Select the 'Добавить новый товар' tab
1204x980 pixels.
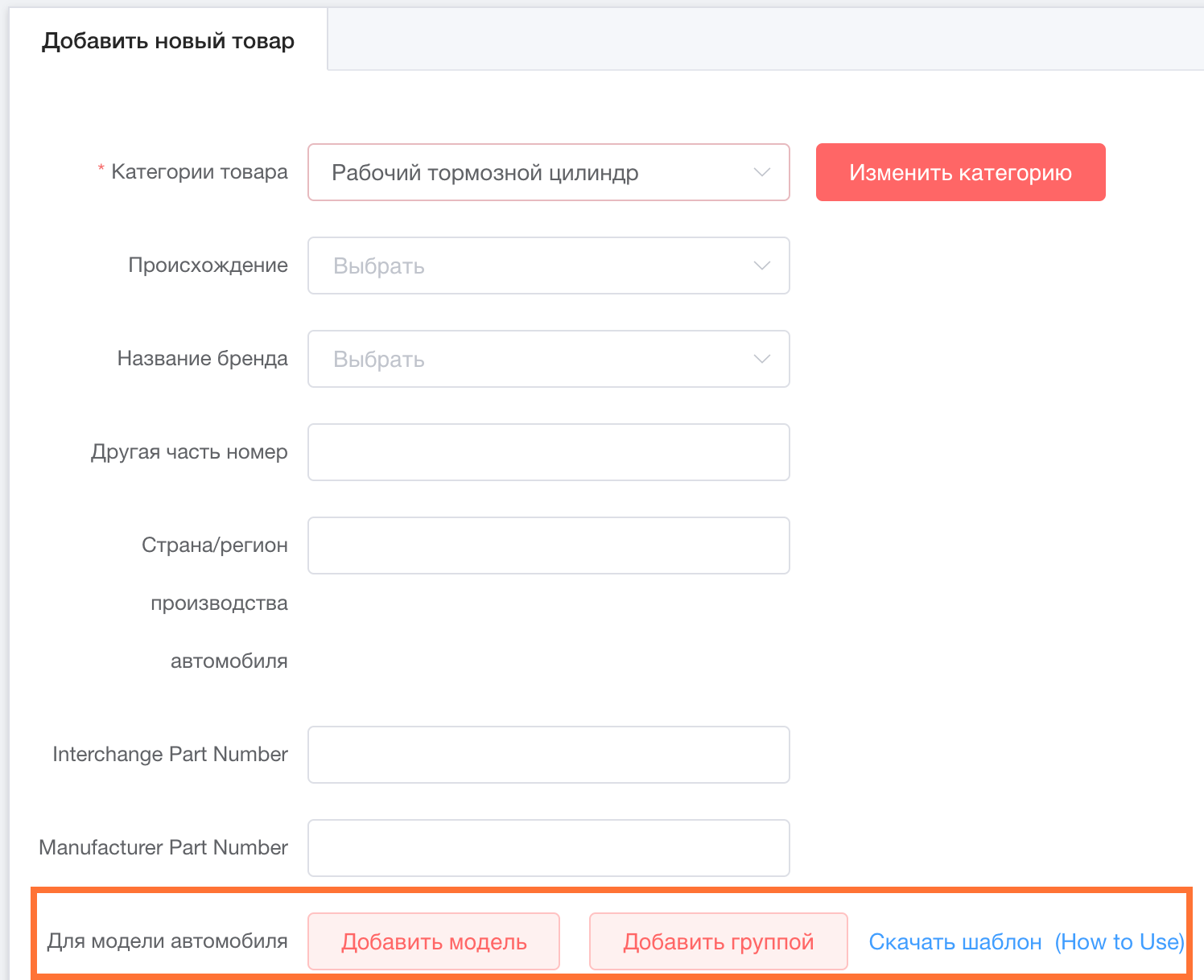[168, 41]
